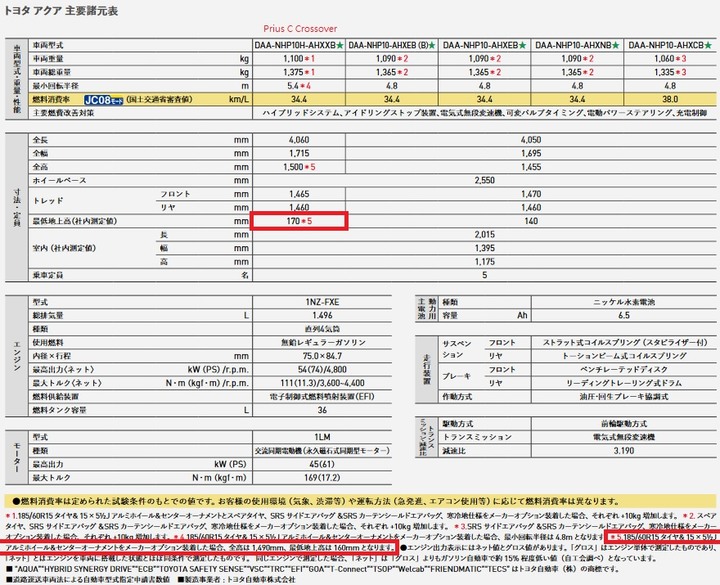Screen dimensions: 720x585
Task: Click motor torque value 169(17.2)
Action: pos(322,478)
